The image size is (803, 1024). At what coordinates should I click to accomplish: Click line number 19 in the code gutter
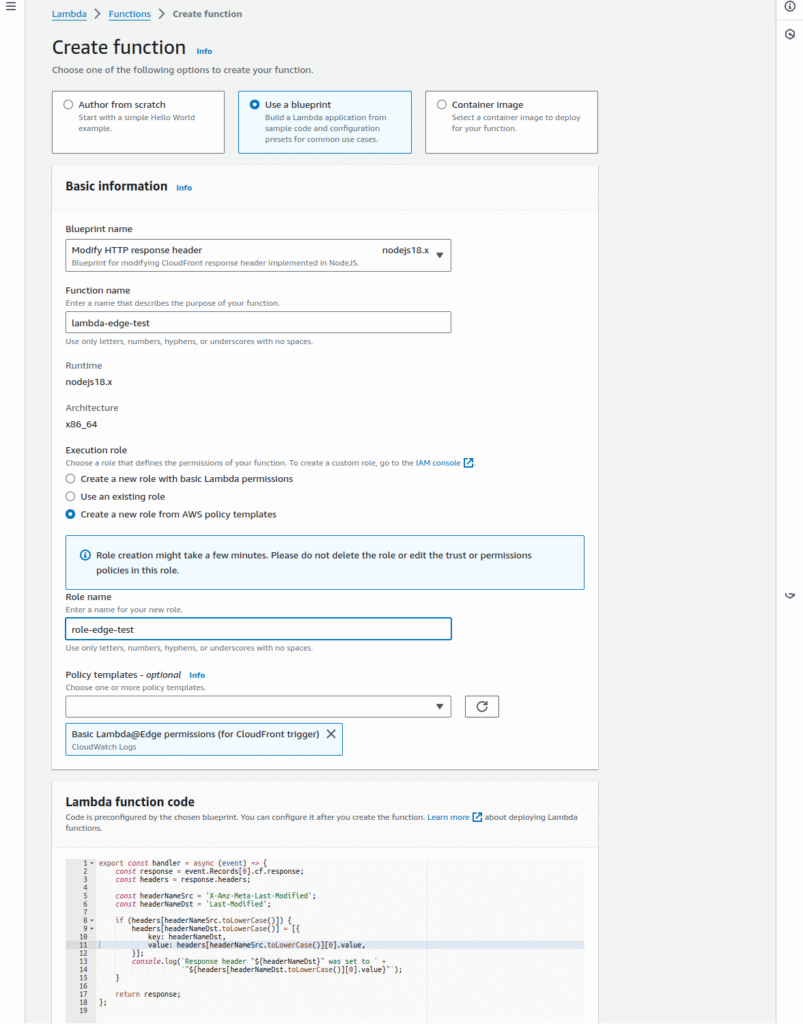tap(83, 1010)
